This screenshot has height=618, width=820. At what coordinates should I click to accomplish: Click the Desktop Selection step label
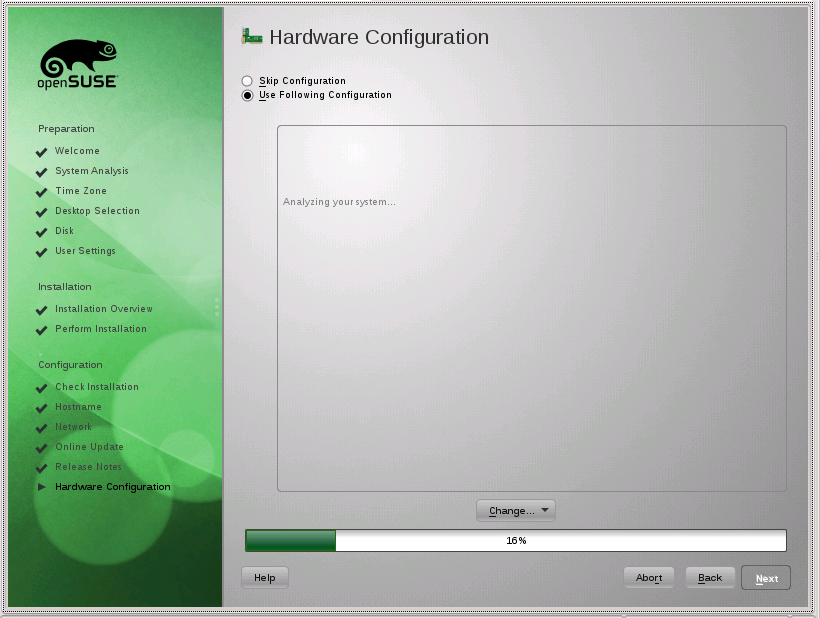point(97,211)
